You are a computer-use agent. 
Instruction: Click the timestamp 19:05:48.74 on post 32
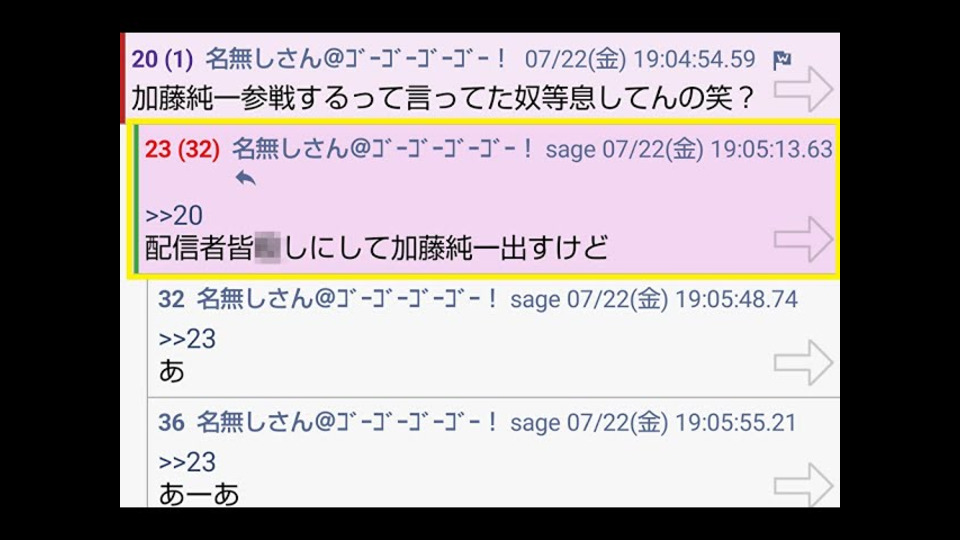(737, 299)
